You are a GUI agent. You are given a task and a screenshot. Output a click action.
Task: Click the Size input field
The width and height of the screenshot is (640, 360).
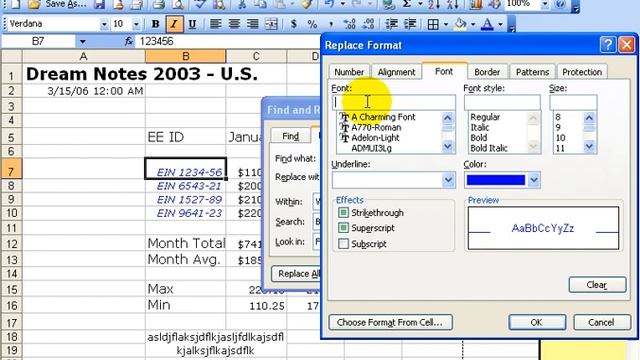pos(573,102)
